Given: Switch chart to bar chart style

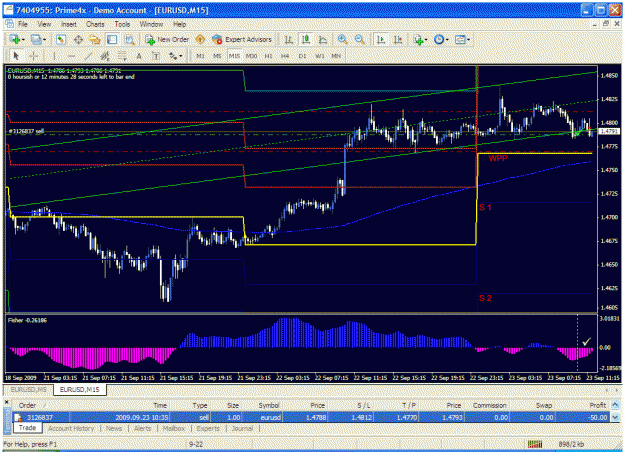Looking at the screenshot, I should tap(289, 39).
